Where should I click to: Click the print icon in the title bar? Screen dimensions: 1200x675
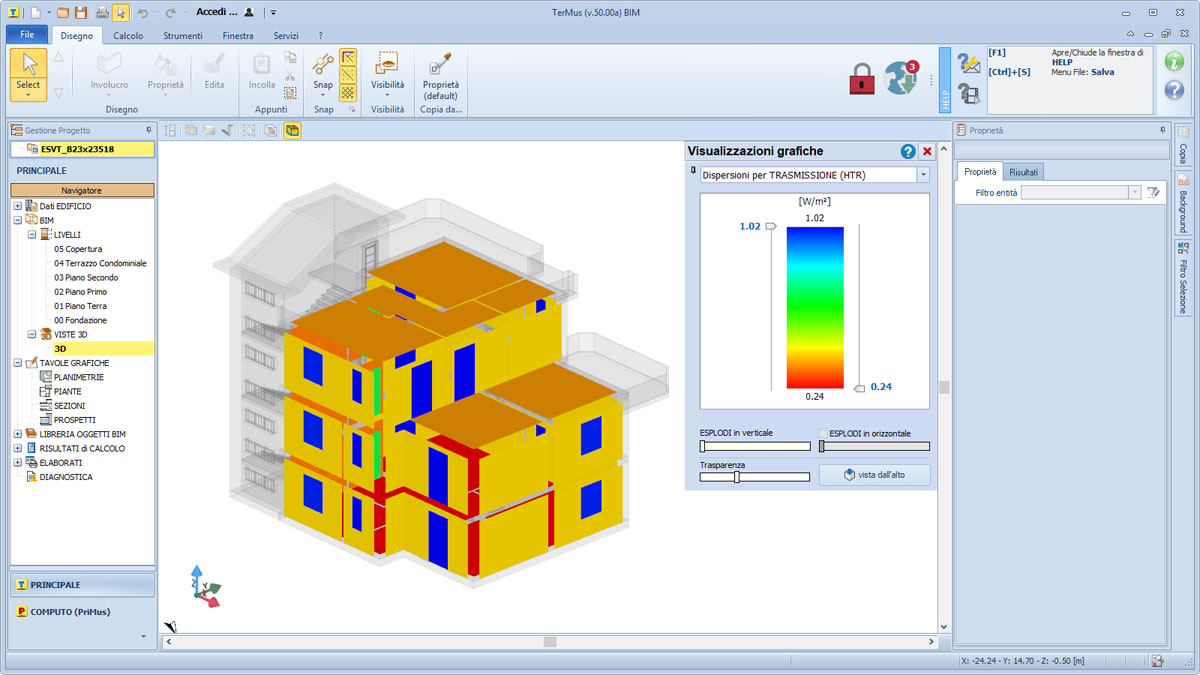click(x=103, y=12)
